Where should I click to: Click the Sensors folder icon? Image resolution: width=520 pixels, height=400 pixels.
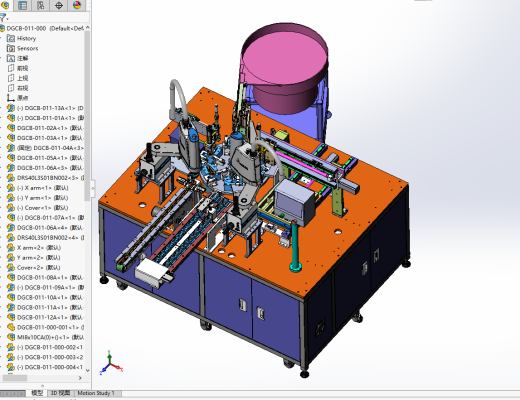pos(11,48)
